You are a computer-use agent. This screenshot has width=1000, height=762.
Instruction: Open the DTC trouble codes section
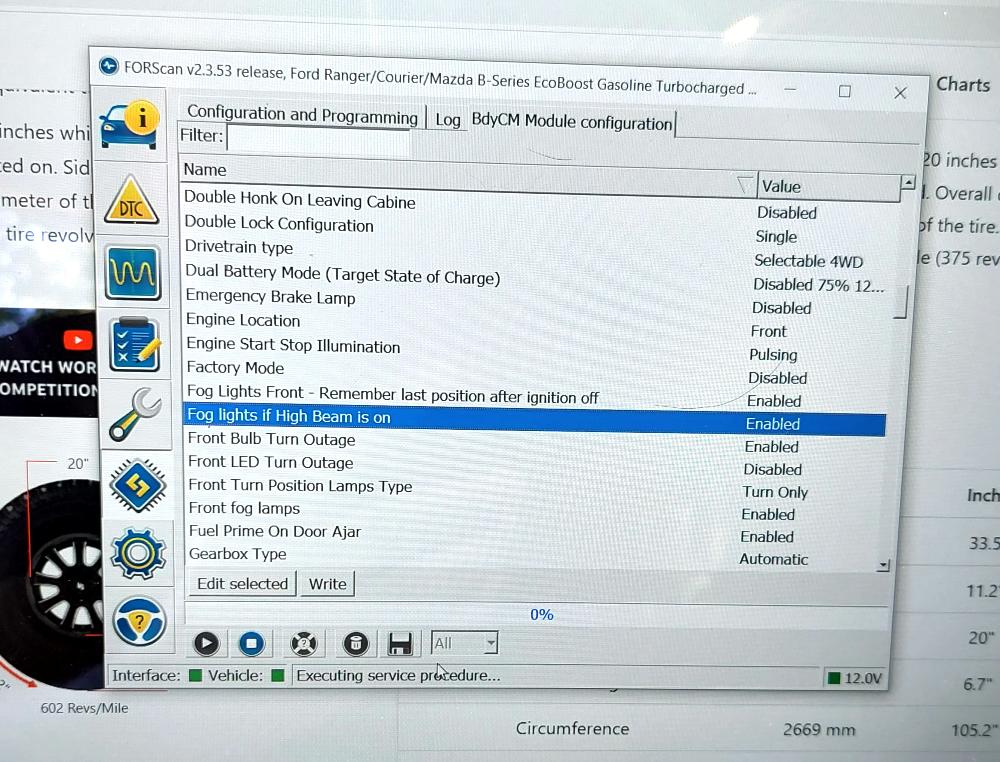pyautogui.click(x=132, y=201)
